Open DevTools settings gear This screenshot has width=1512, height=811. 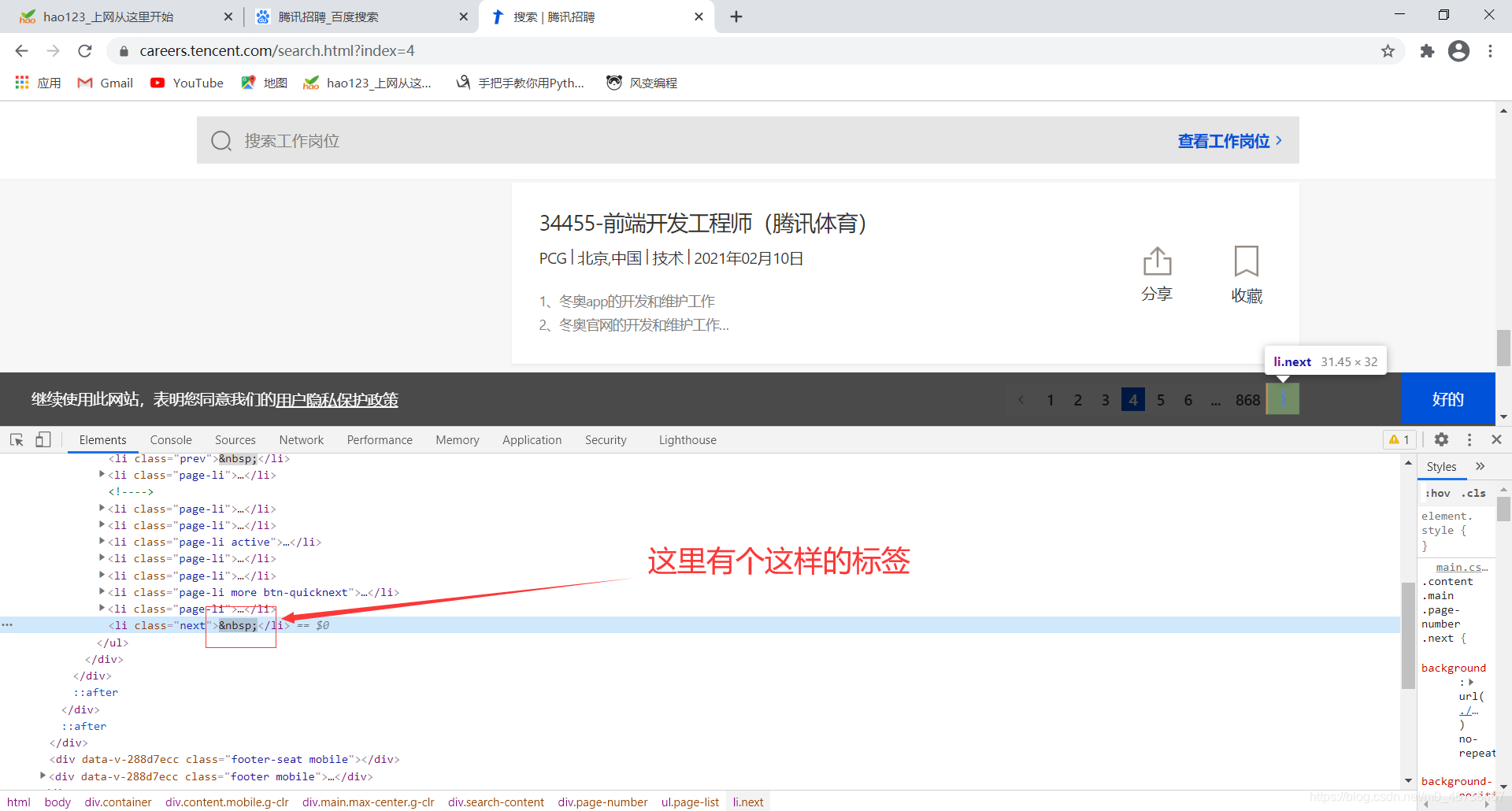coord(1441,439)
